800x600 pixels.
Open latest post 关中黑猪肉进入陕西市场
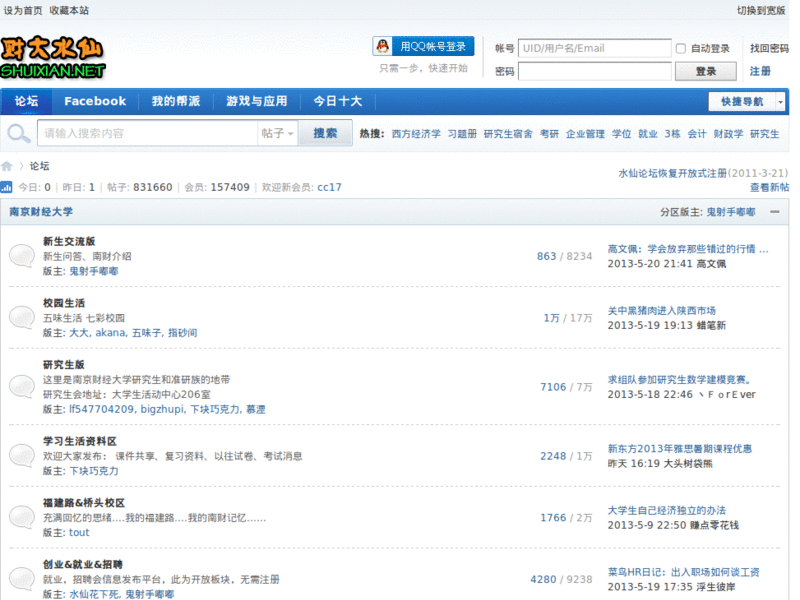tap(661, 311)
